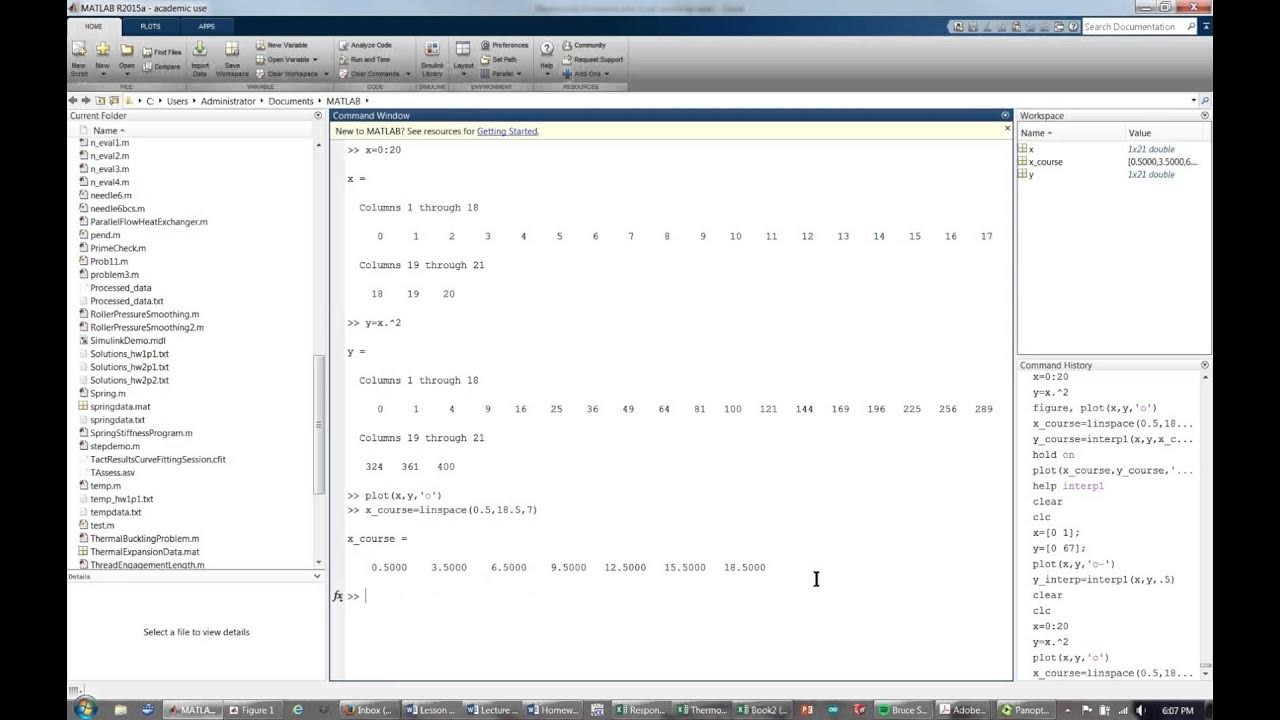Screen dimensions: 1280x720
Task: Open the Getting Started link
Action: click(507, 131)
